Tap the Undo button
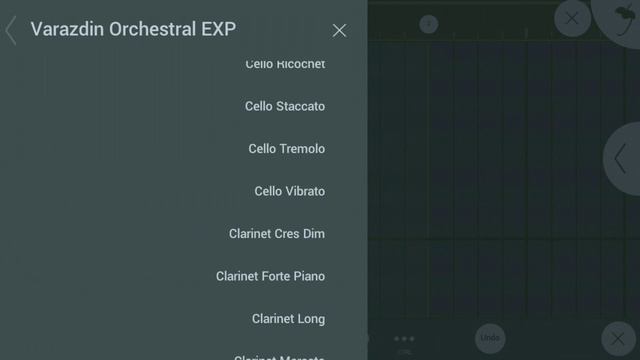 click(x=490, y=338)
